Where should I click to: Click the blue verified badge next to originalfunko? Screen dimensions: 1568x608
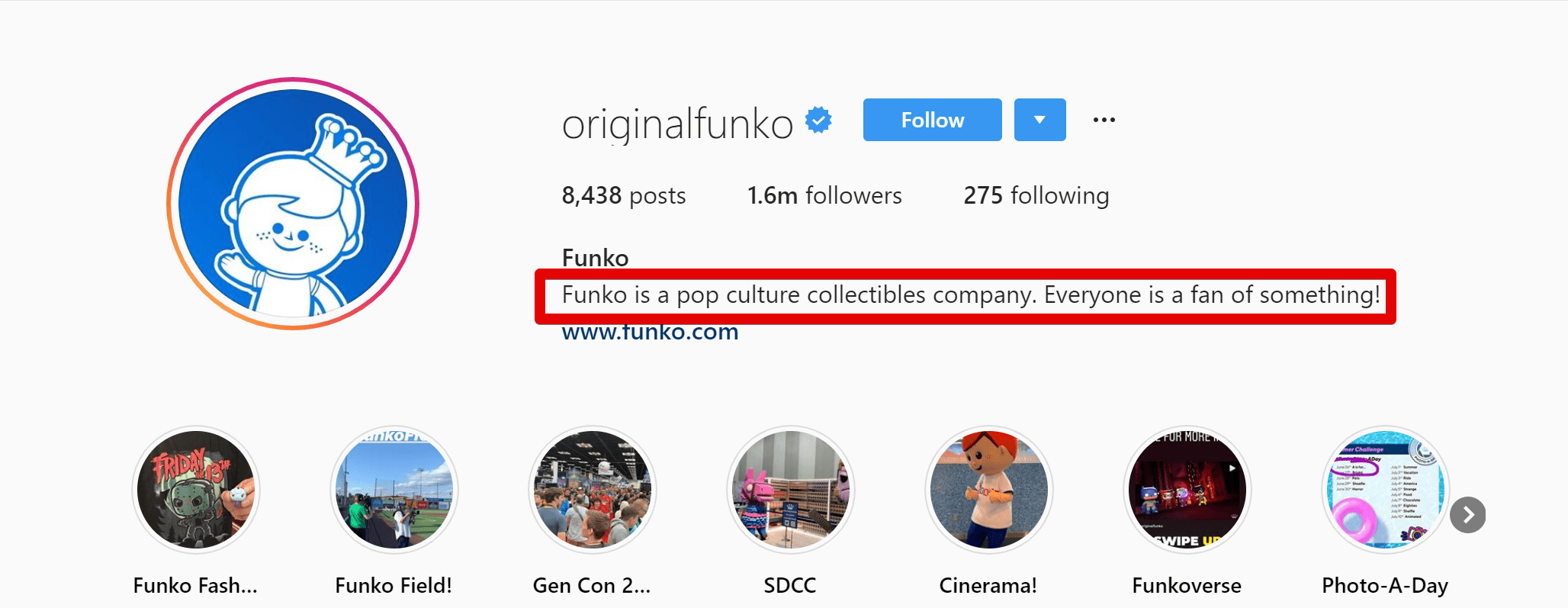pyautogui.click(x=818, y=119)
